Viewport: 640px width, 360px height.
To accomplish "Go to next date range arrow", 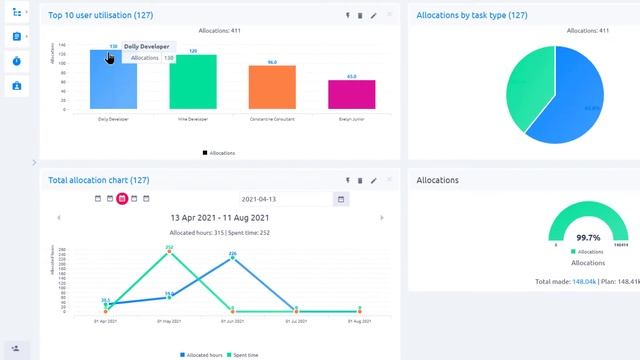I will (382, 218).
